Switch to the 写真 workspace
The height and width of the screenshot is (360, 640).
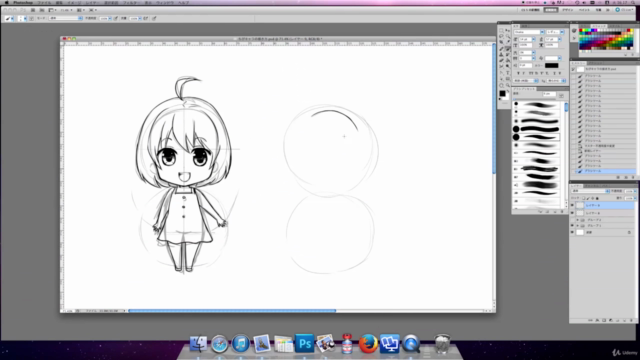598,10
